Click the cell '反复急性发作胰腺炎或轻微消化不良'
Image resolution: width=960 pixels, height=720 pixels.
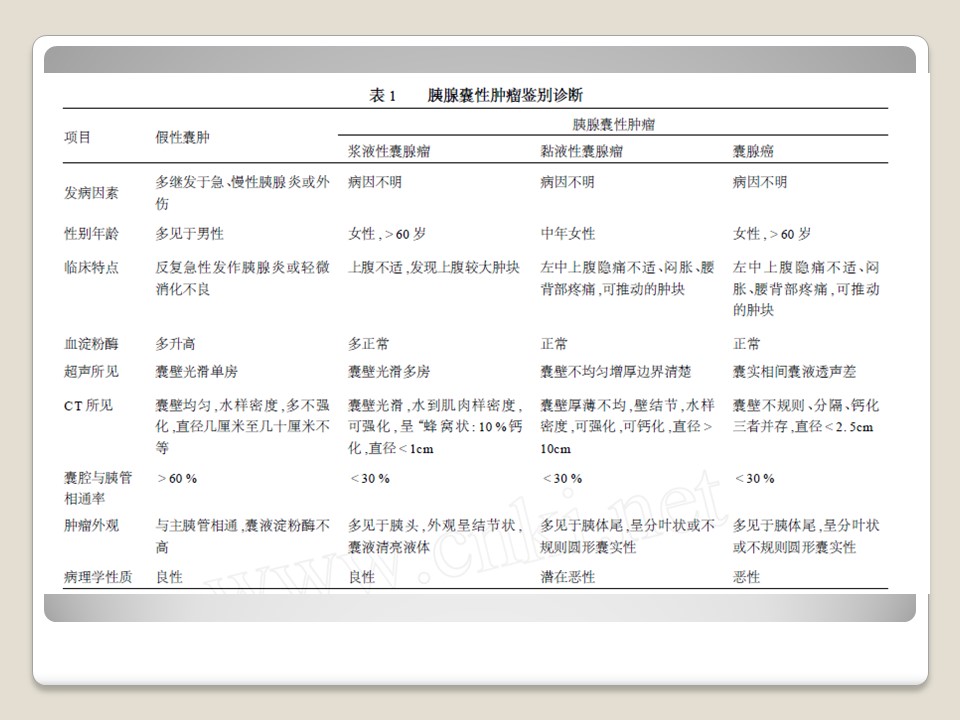[242, 278]
